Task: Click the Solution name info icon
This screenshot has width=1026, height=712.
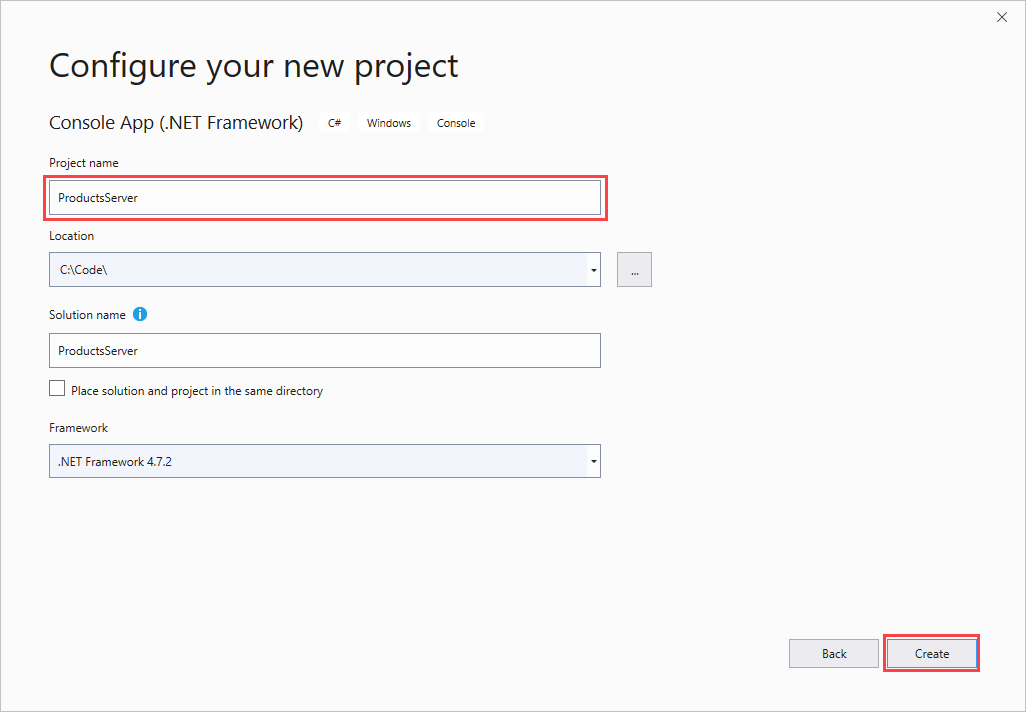Action: (140, 314)
